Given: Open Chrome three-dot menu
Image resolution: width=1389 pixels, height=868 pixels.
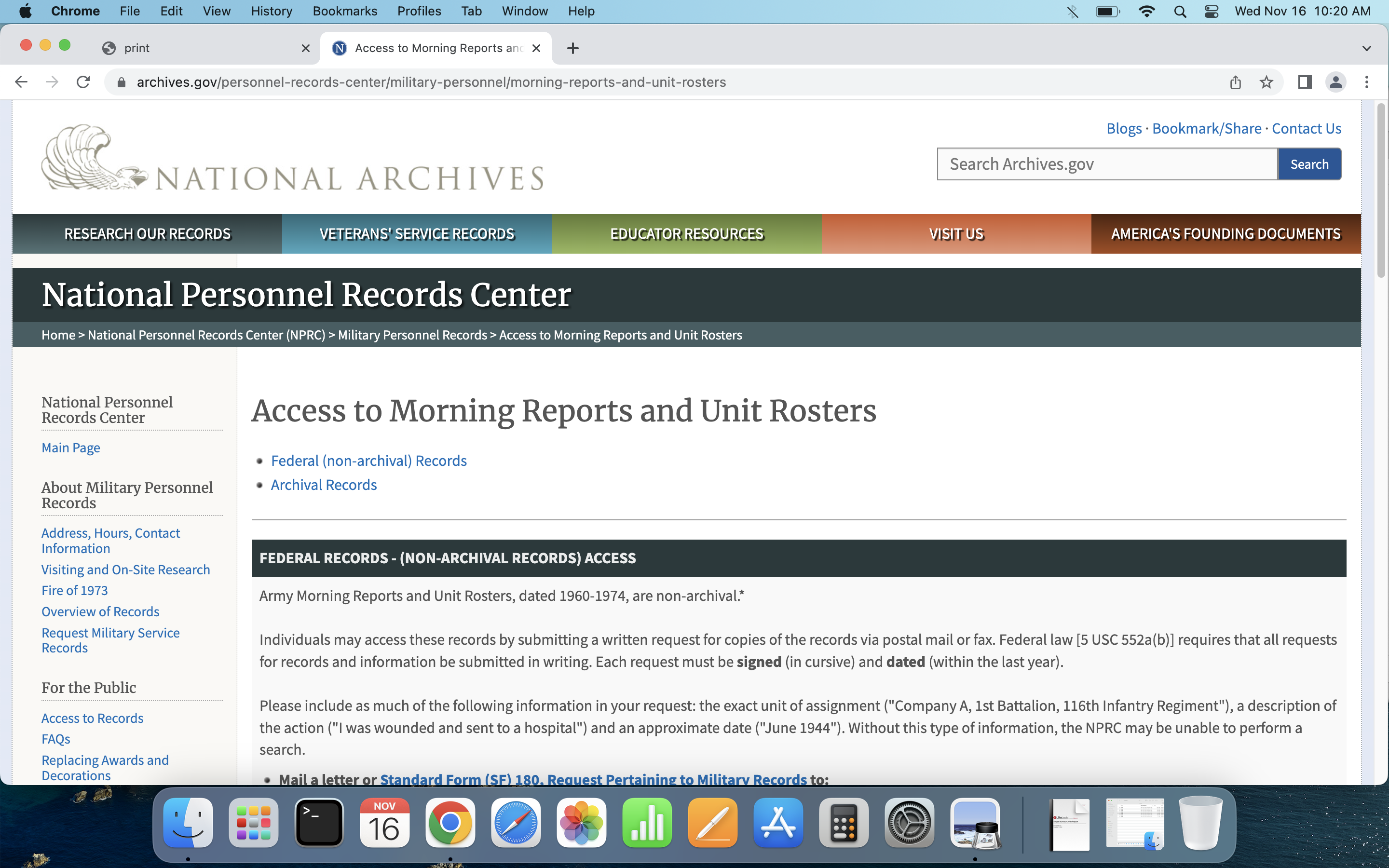Looking at the screenshot, I should (x=1367, y=82).
